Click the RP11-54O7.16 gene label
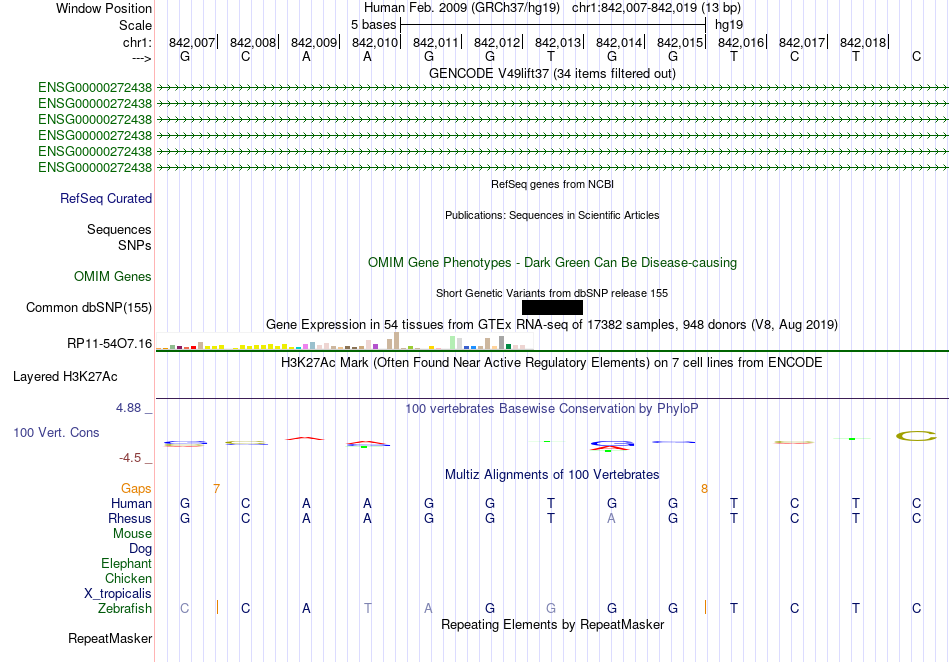 [x=110, y=343]
